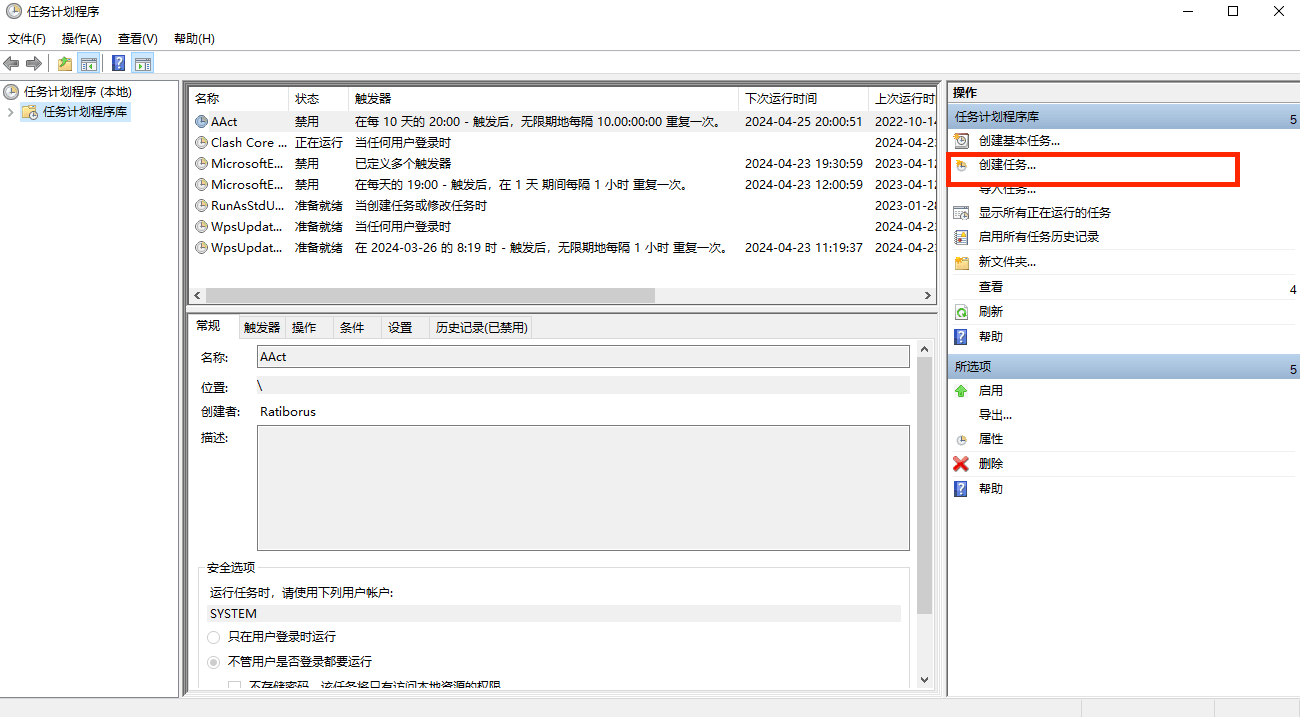Sort by the 下次运行时间 column header
Screen dimensions: 1300x717
(803, 99)
